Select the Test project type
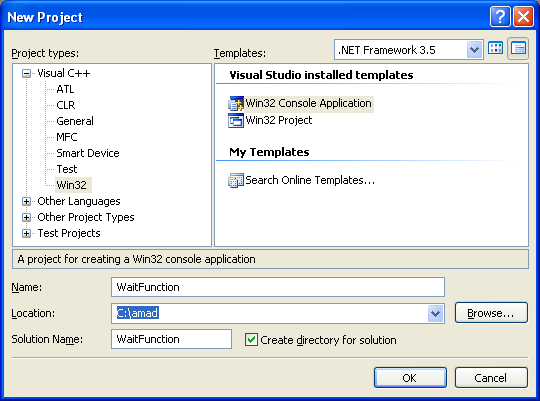540x401 pixels. [x=66, y=169]
